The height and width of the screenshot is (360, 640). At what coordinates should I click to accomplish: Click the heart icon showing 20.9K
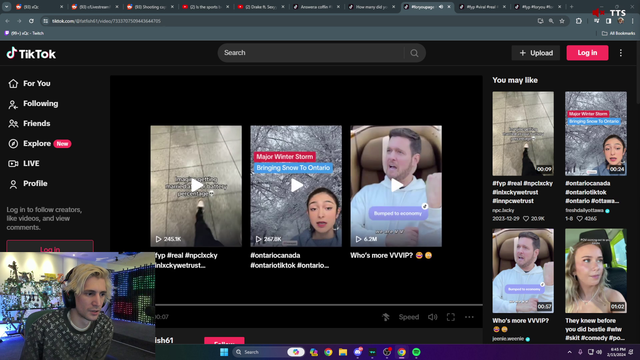(526, 219)
